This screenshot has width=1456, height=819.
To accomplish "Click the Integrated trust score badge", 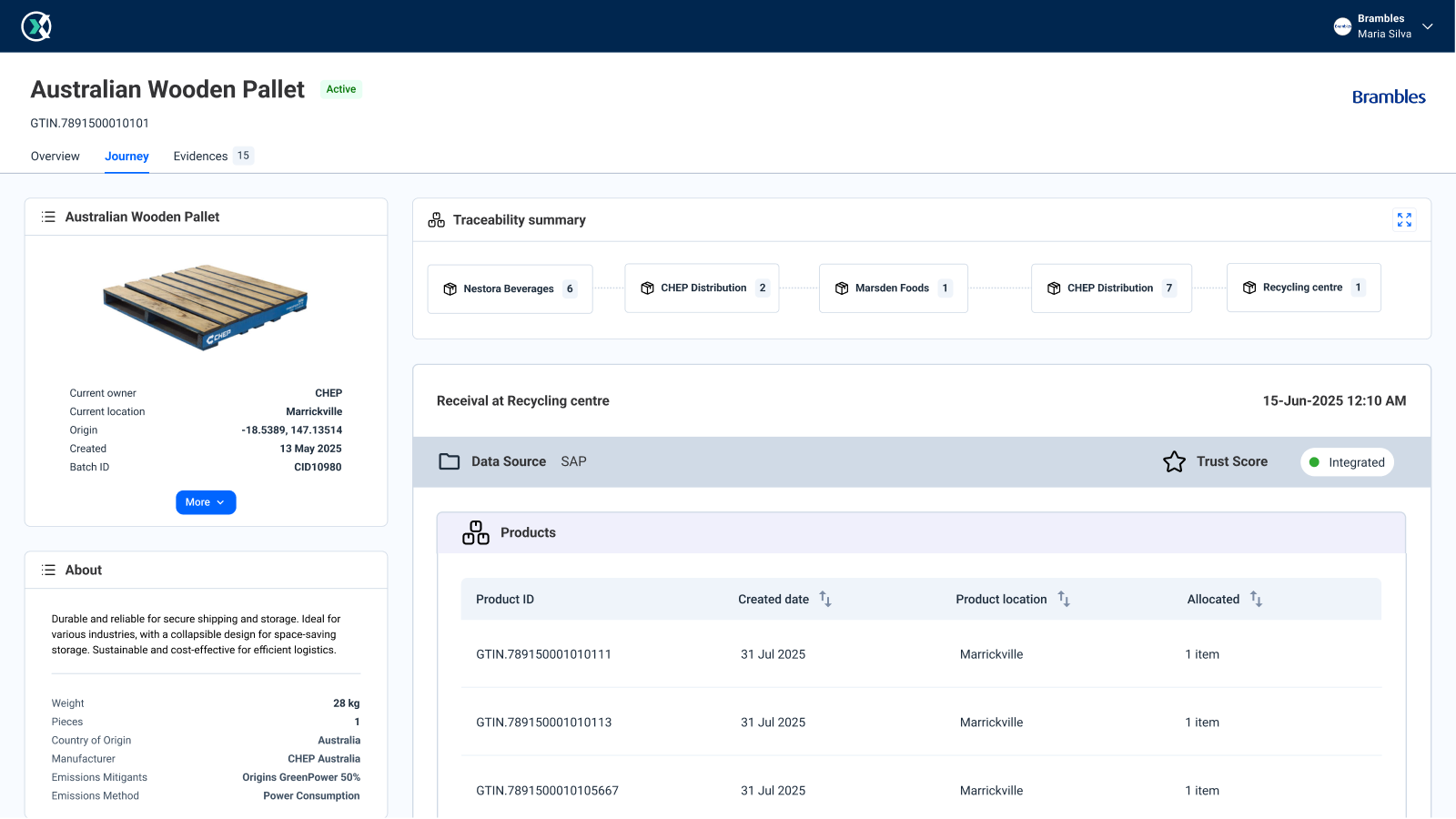I will (1347, 462).
